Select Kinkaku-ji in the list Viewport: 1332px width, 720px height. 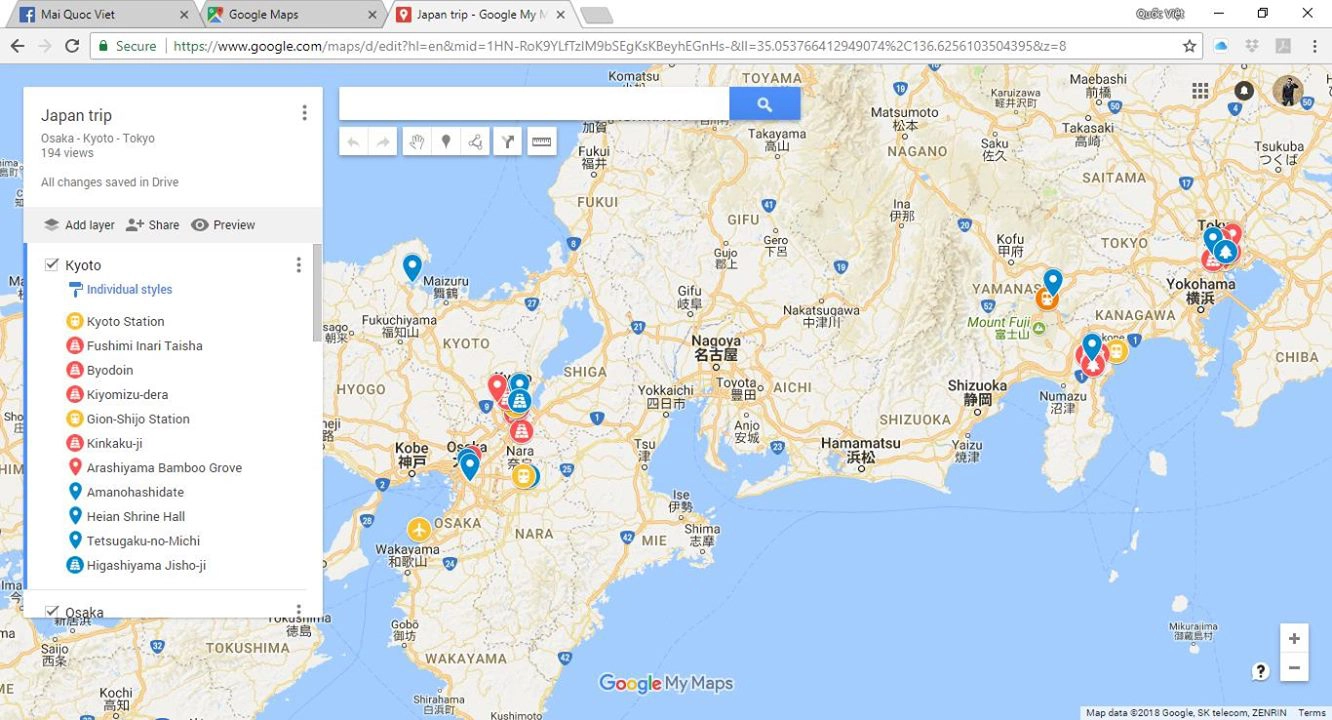(114, 443)
